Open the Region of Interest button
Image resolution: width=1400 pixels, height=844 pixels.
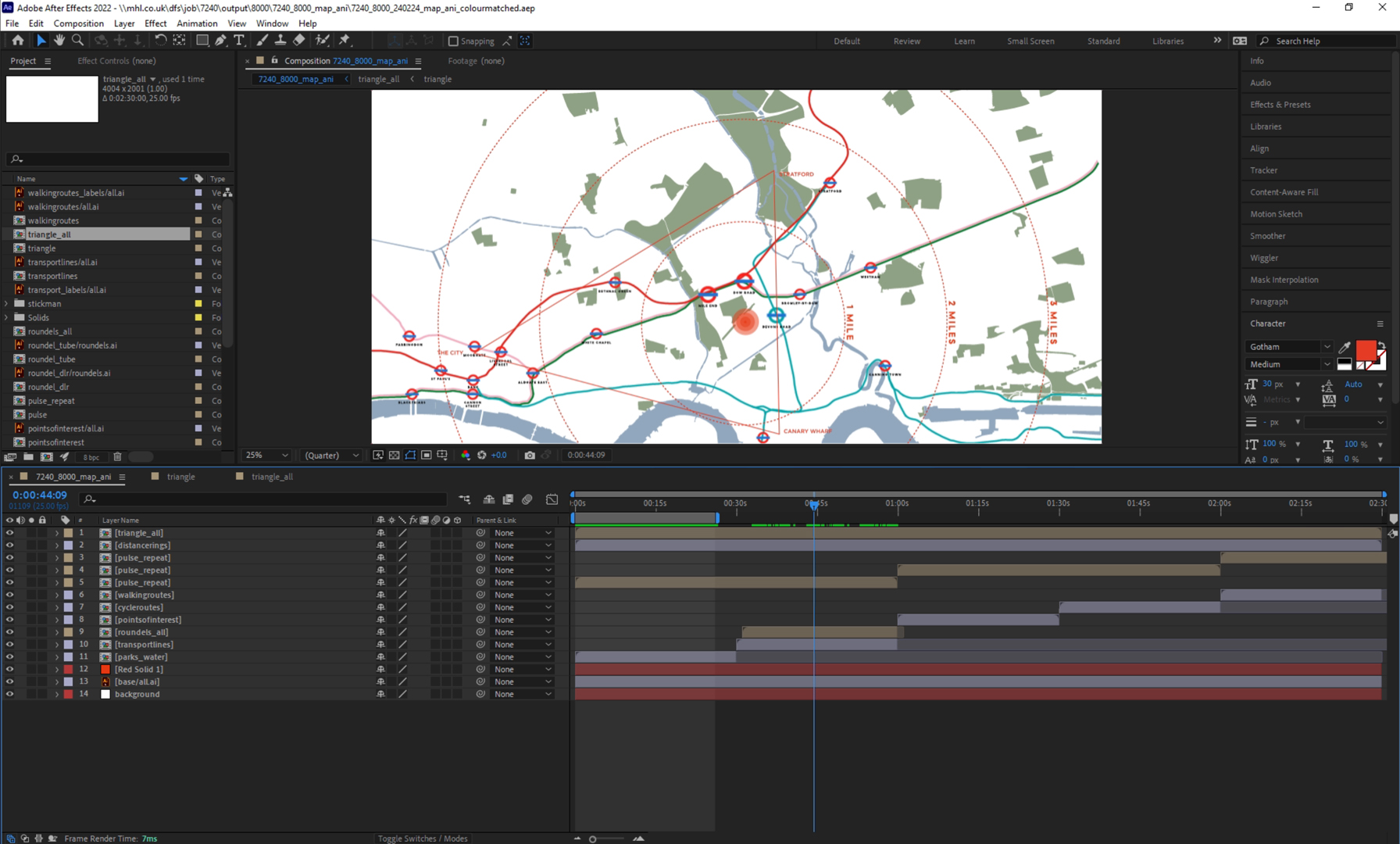(426, 455)
